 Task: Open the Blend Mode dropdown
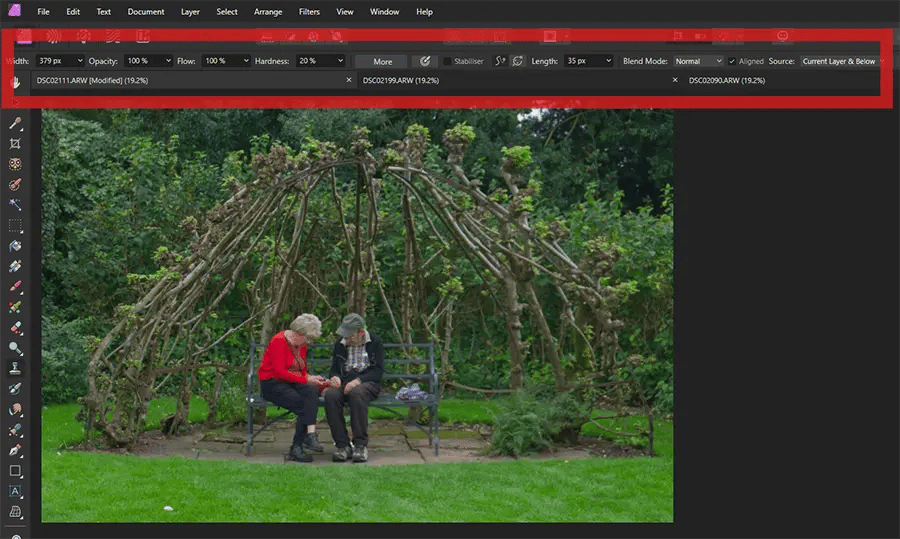(698, 61)
